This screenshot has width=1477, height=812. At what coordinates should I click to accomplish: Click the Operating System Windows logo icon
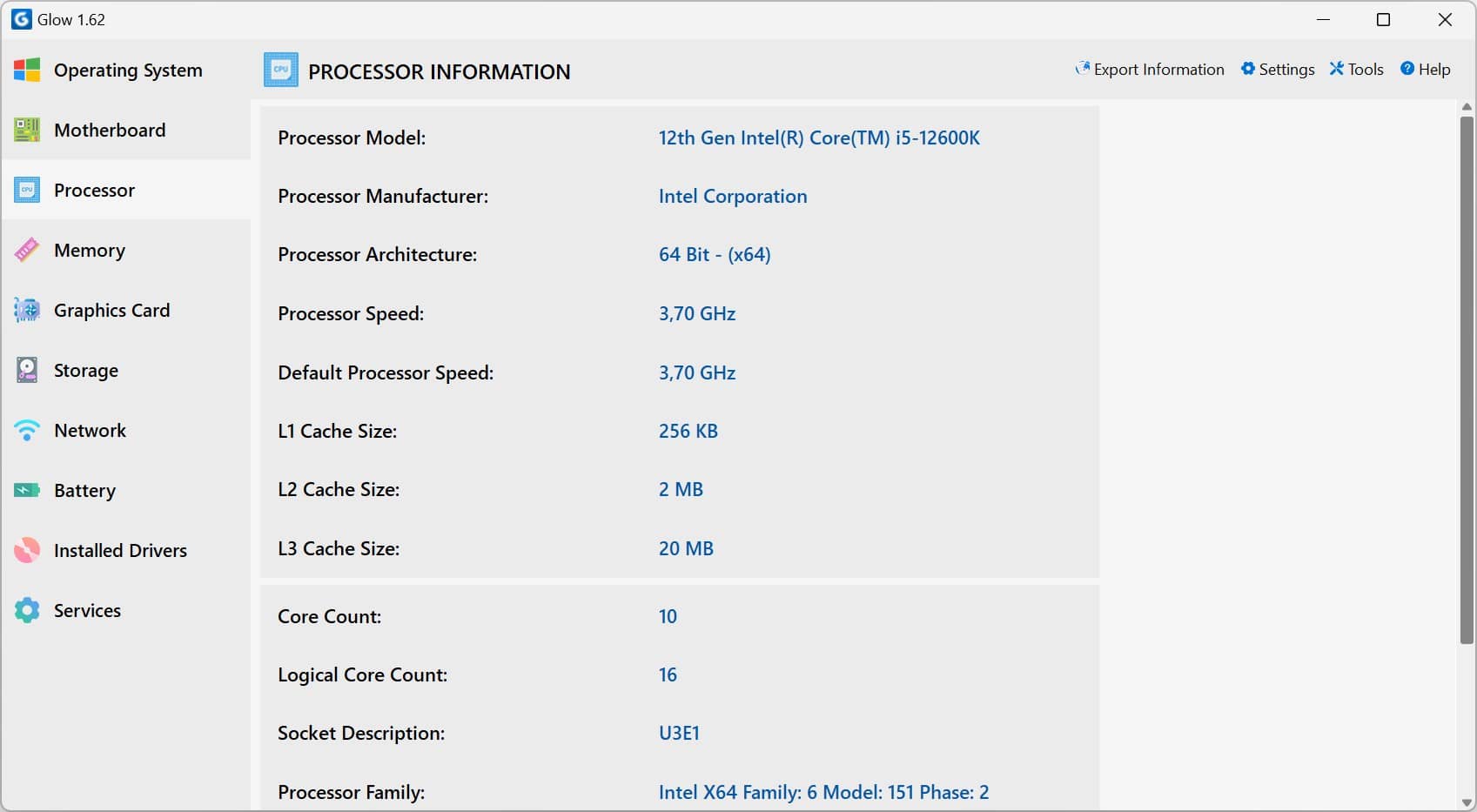point(27,70)
